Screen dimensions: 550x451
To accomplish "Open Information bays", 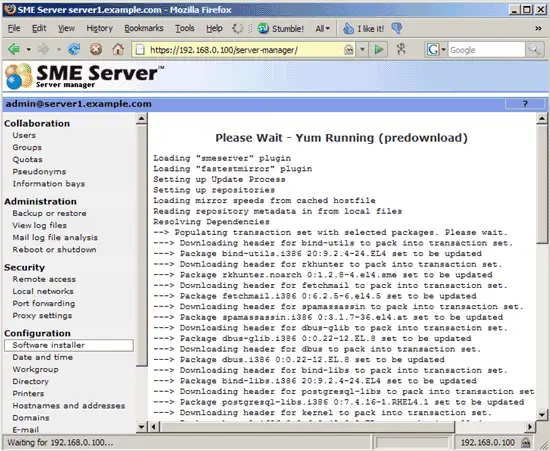I will pos(49,184).
